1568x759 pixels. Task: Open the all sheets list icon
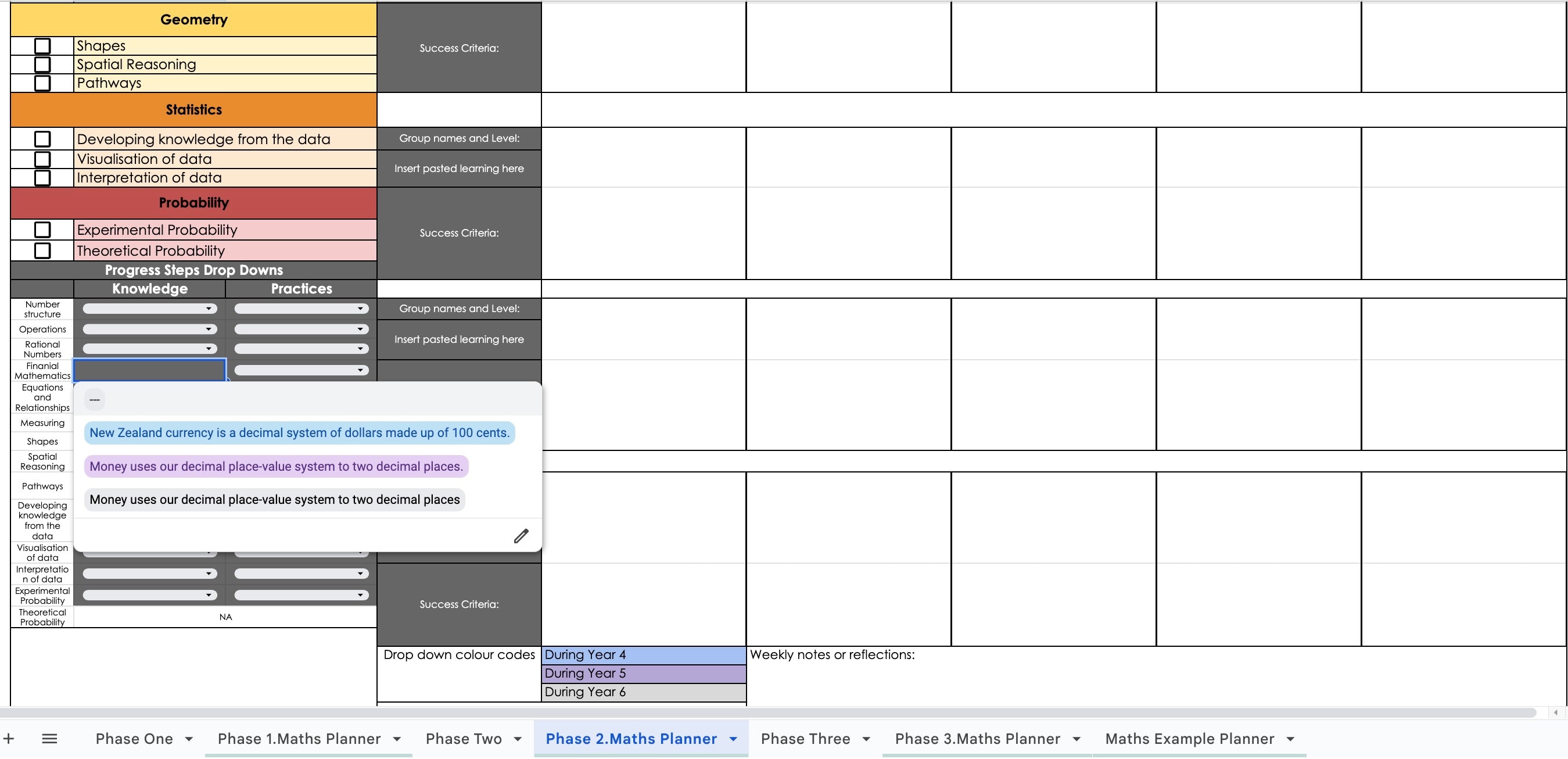click(x=49, y=738)
